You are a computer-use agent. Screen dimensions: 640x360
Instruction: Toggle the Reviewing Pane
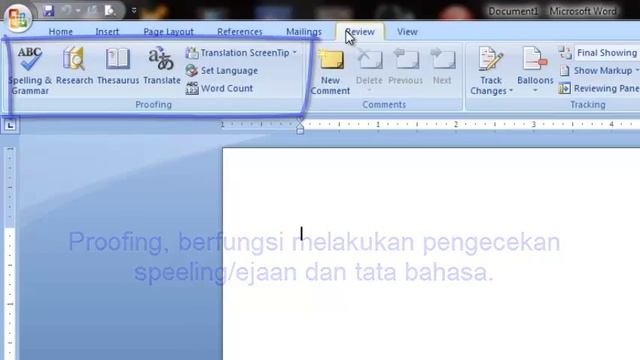(x=599, y=88)
